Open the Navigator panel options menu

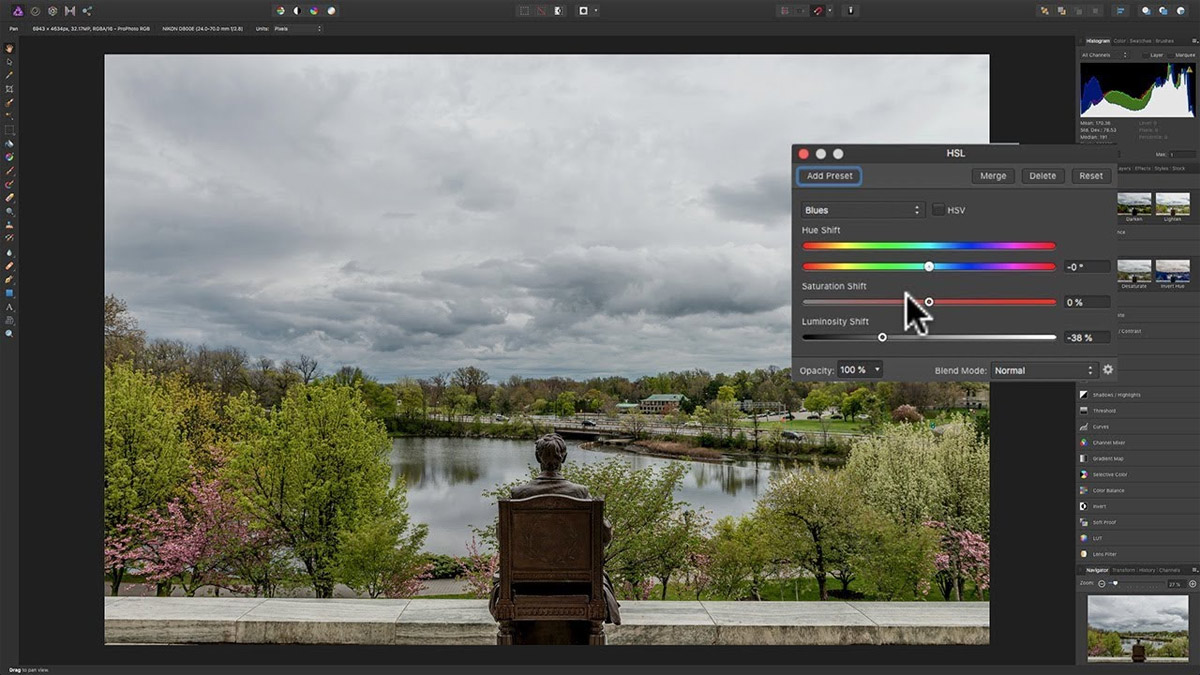tap(1193, 570)
